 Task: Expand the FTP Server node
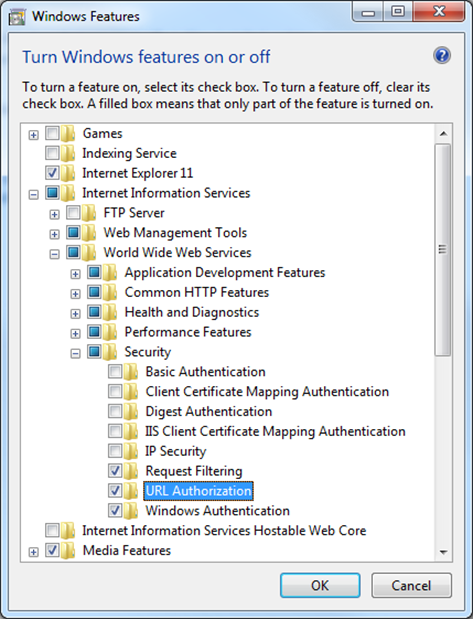pos(54,214)
